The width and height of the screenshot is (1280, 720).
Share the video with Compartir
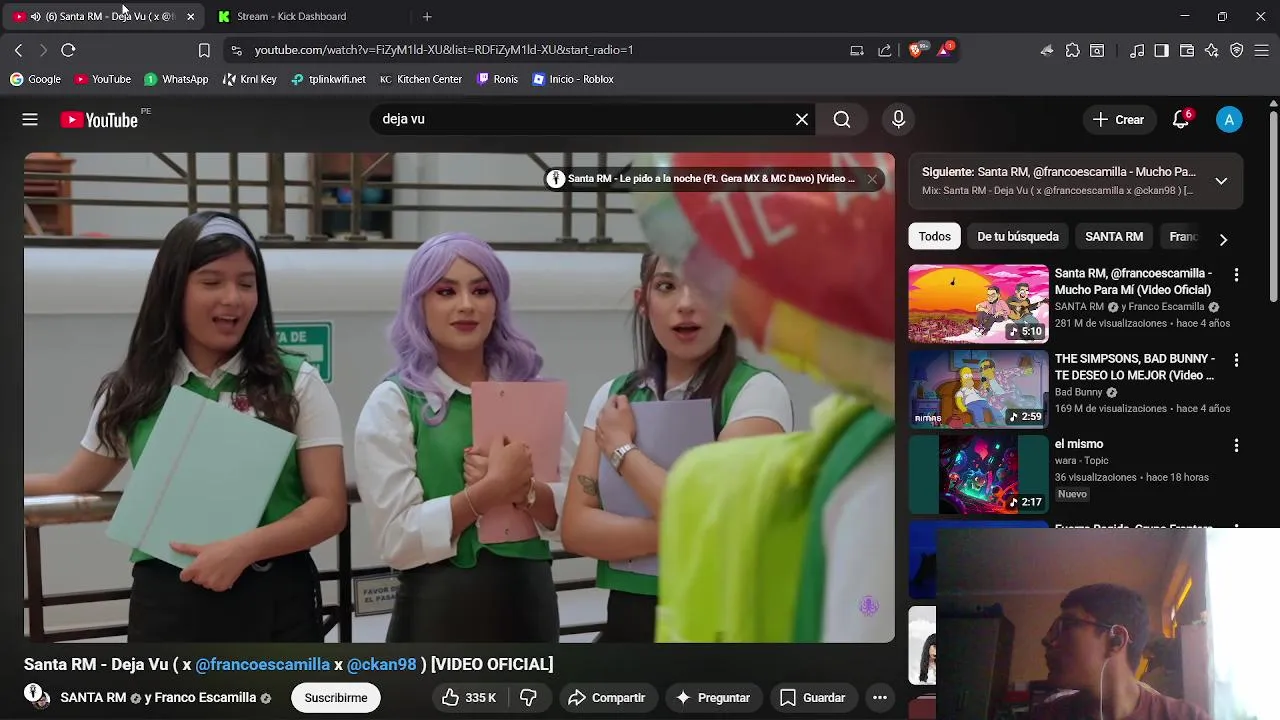click(x=606, y=698)
